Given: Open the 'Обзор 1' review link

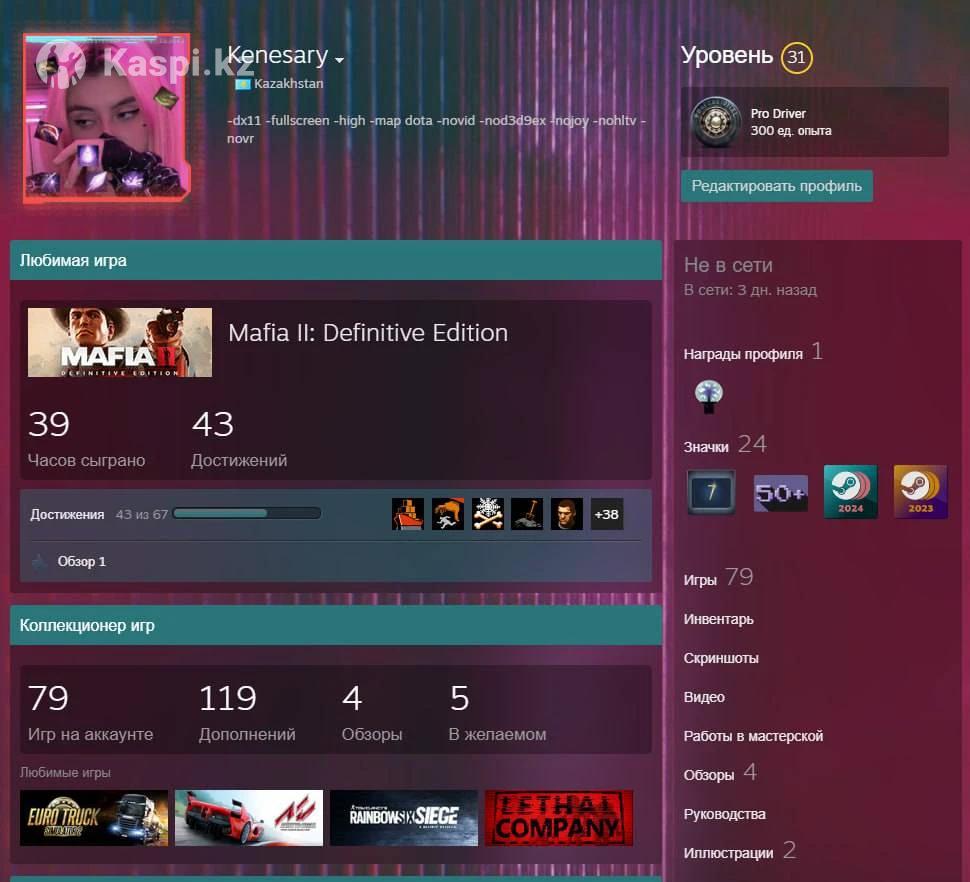Looking at the screenshot, I should tap(82, 562).
